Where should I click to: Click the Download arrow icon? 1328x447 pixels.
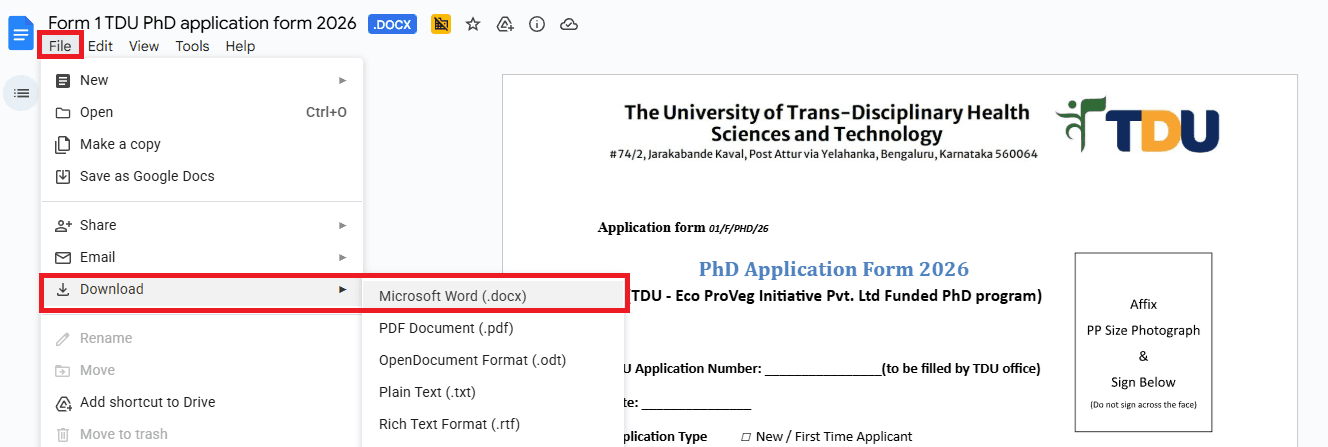[x=63, y=289]
